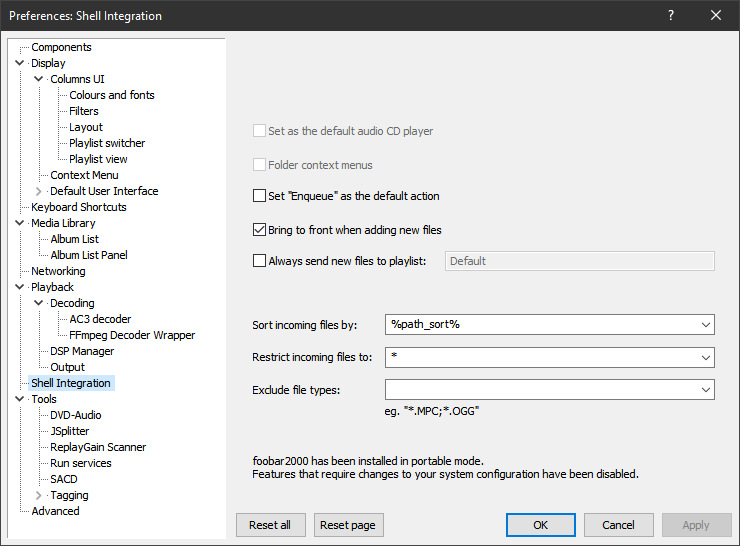Collapse the Display tree node

click(20, 63)
